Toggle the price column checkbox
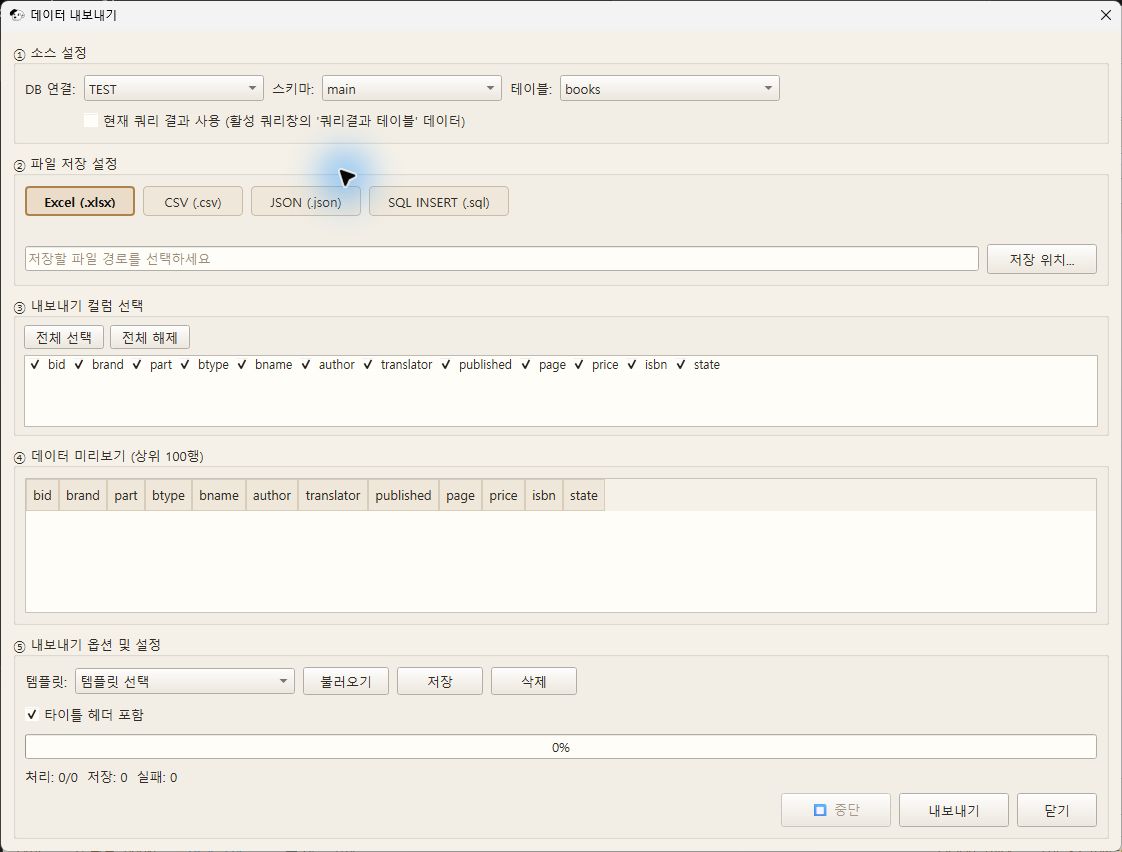The width and height of the screenshot is (1122, 852). [x=579, y=365]
